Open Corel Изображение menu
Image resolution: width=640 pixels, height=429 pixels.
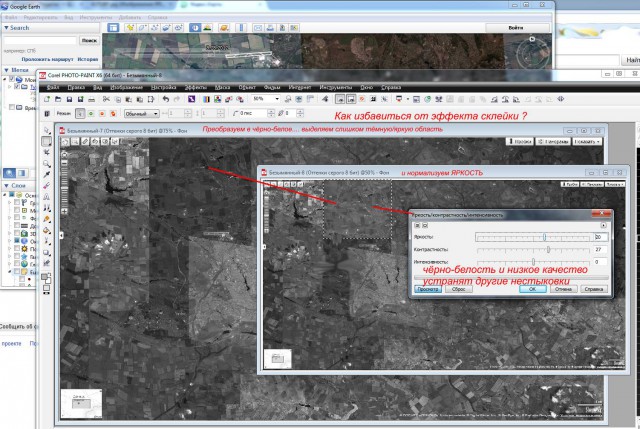127,87
